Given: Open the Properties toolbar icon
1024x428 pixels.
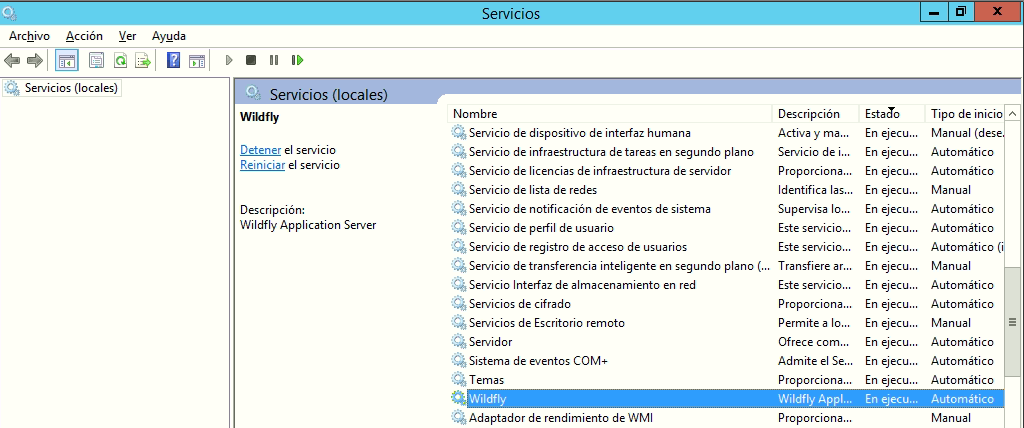Looking at the screenshot, I should [97, 61].
